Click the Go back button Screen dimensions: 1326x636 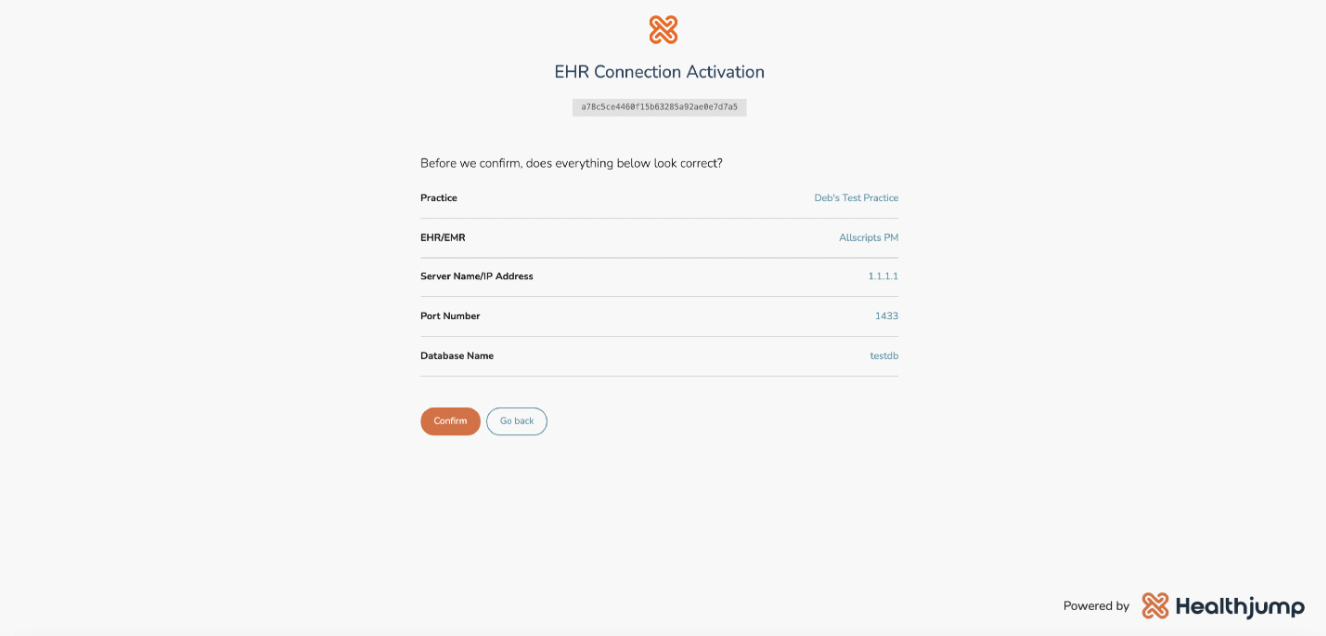pyautogui.click(x=517, y=421)
